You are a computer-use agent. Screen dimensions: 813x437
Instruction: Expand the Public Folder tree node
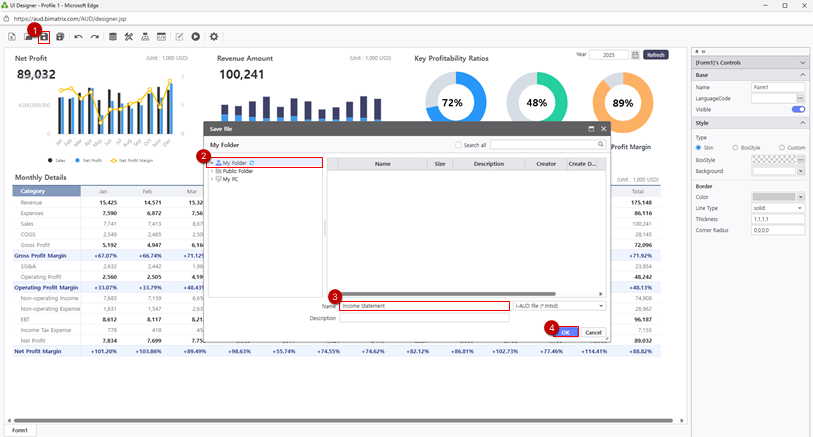212,171
